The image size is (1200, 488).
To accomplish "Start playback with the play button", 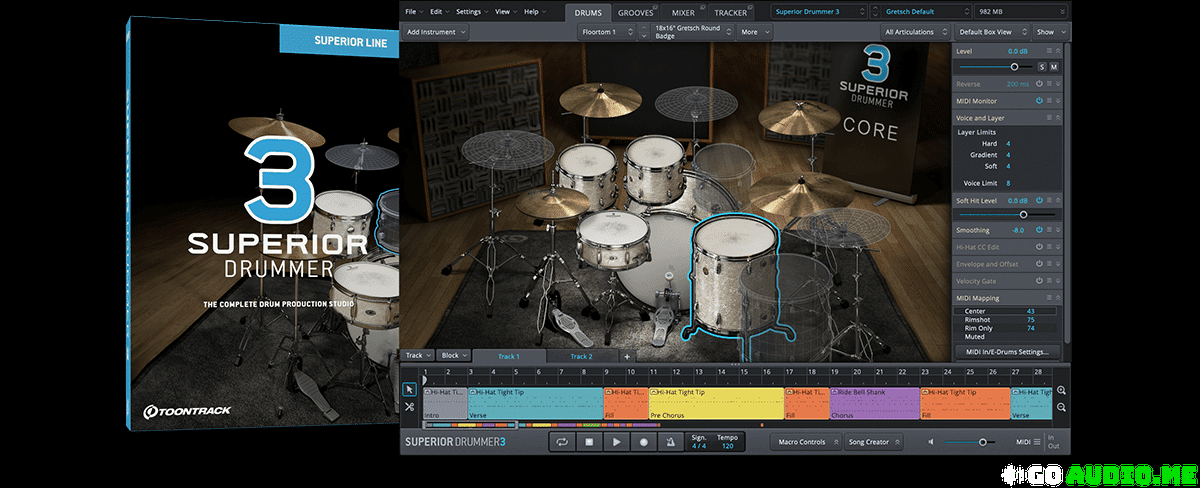I will [617, 441].
